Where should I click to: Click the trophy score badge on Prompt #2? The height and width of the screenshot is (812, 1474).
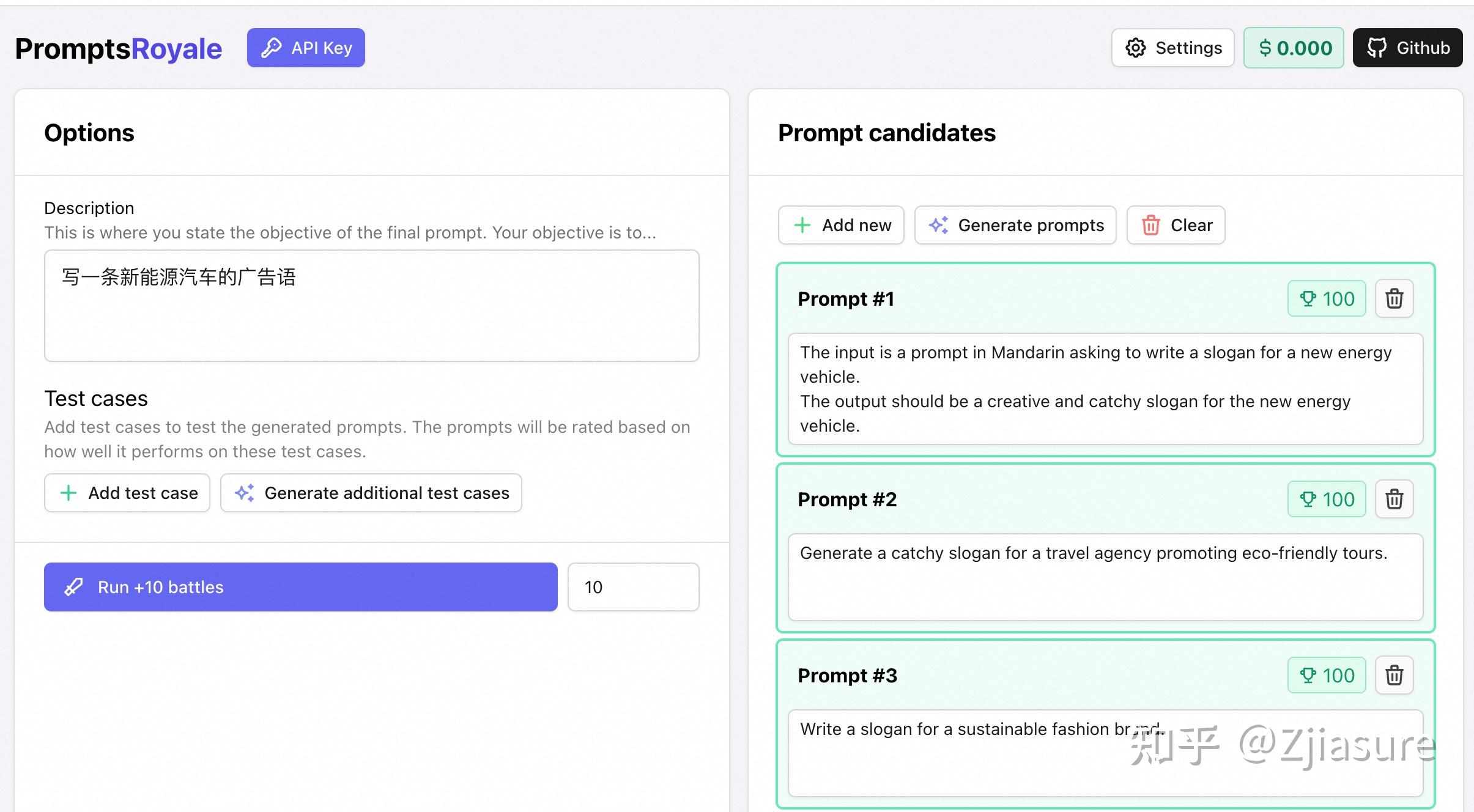pos(1326,500)
